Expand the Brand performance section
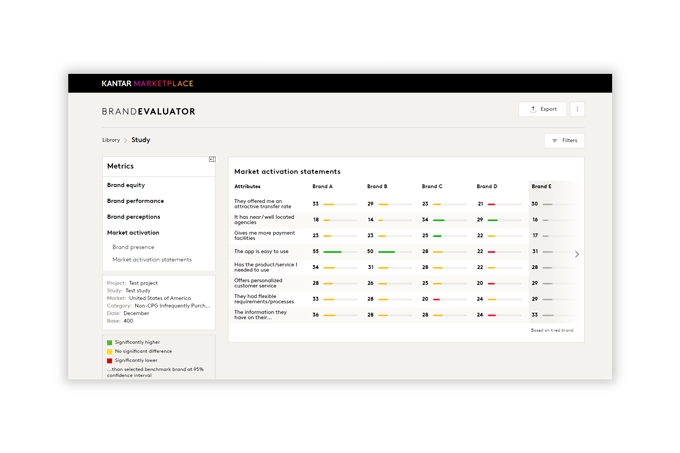Screen dimensions: 680x453 click(135, 201)
